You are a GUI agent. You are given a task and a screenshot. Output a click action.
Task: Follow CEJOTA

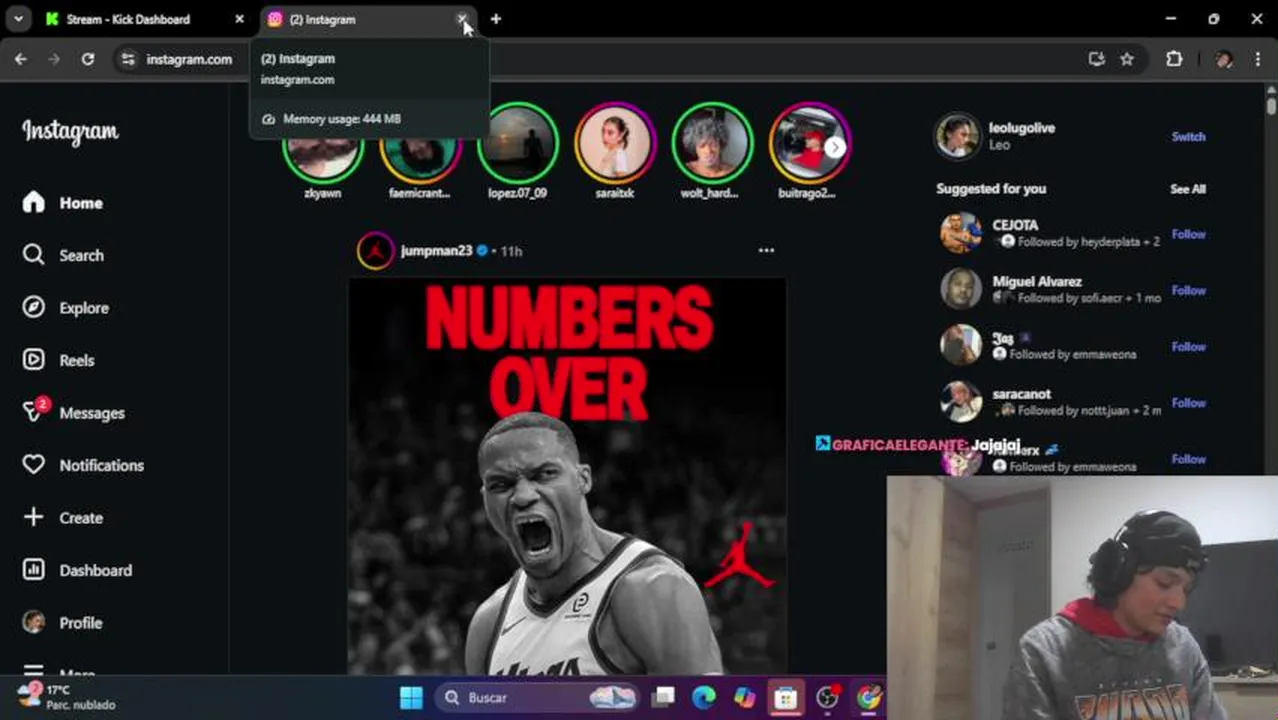coord(1188,234)
